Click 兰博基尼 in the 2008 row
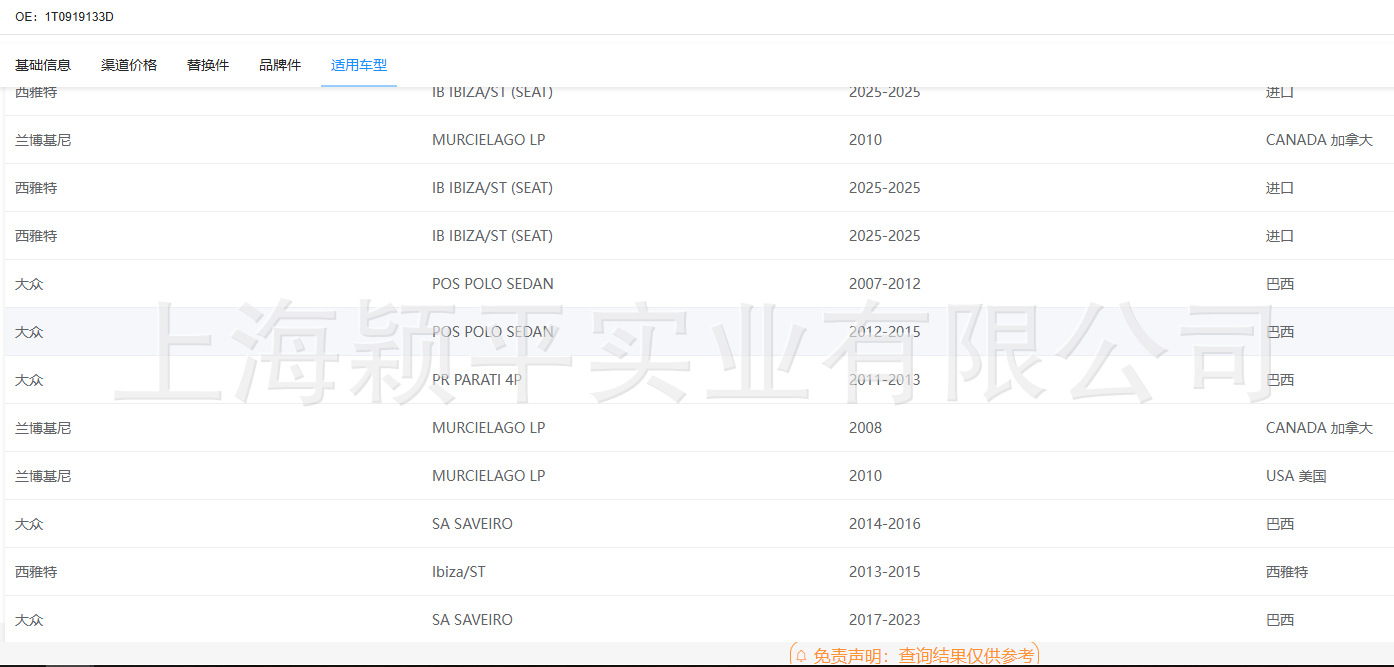 click(x=43, y=428)
